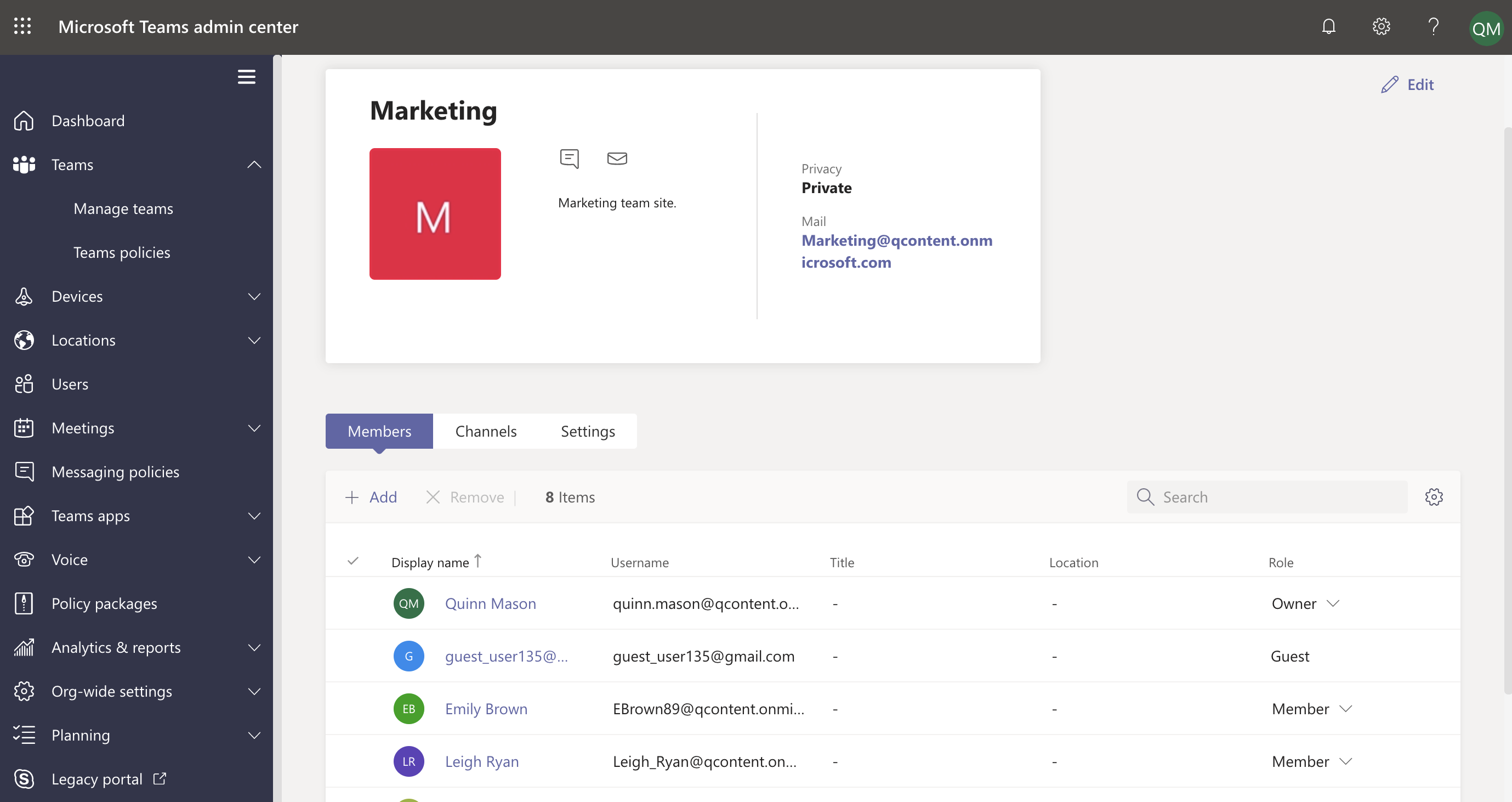Expand the Member role dropdown for Emily Brown
This screenshot has height=802, width=1512.
(1348, 709)
